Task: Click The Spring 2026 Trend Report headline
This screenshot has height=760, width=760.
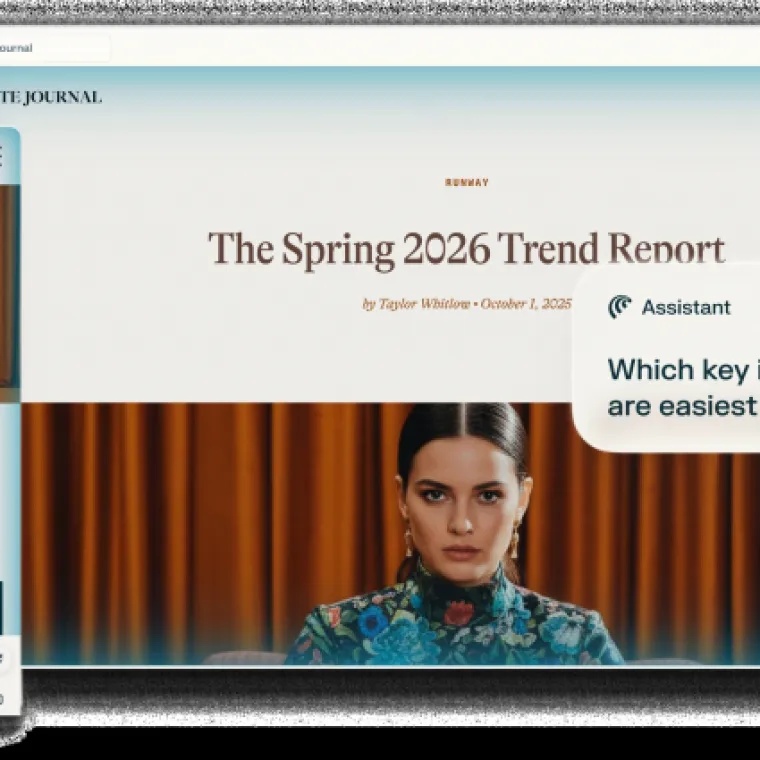Action: coord(466,249)
